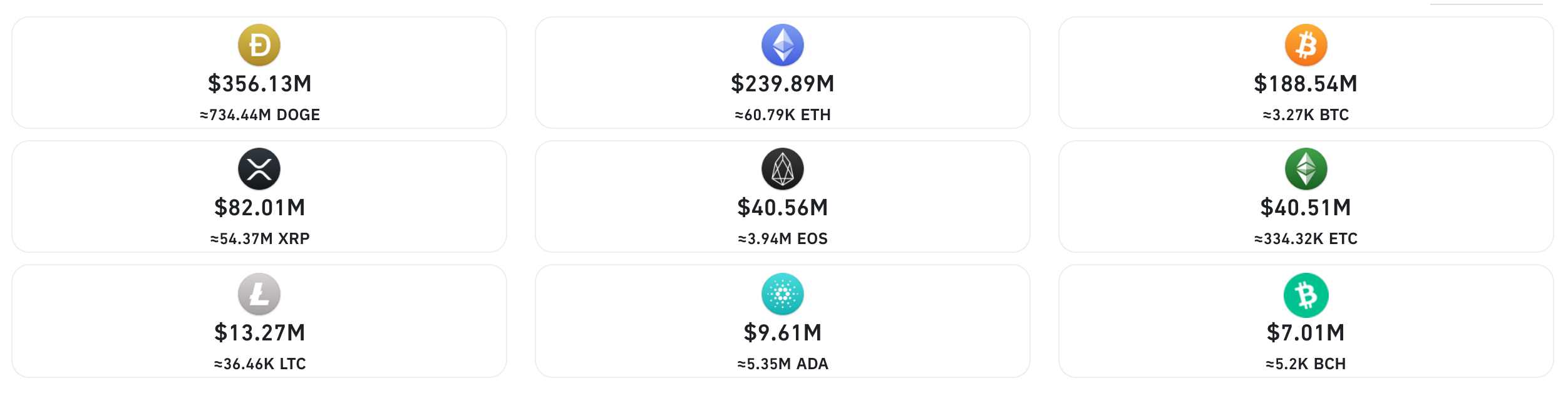Click the $239.89M Ethereum amount
1568x398 pixels.
pos(783,84)
